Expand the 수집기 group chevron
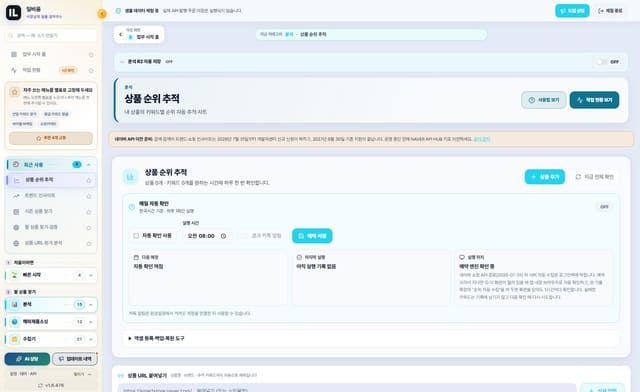This screenshot has height=392, width=640. tap(91, 339)
